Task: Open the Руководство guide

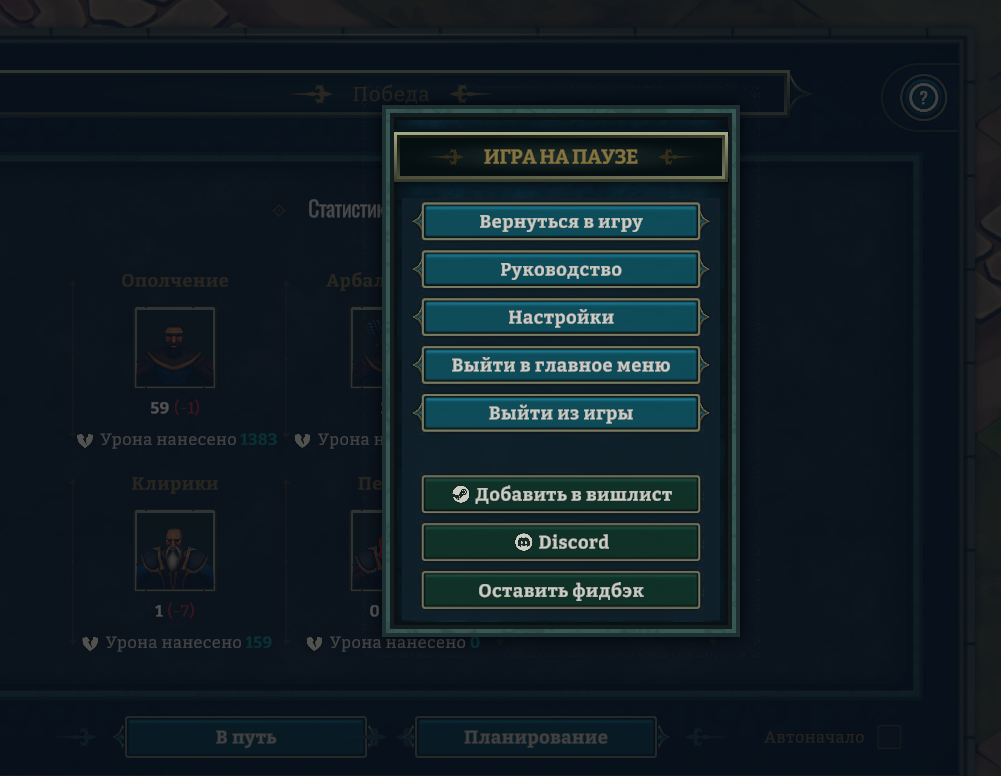Action: point(561,269)
